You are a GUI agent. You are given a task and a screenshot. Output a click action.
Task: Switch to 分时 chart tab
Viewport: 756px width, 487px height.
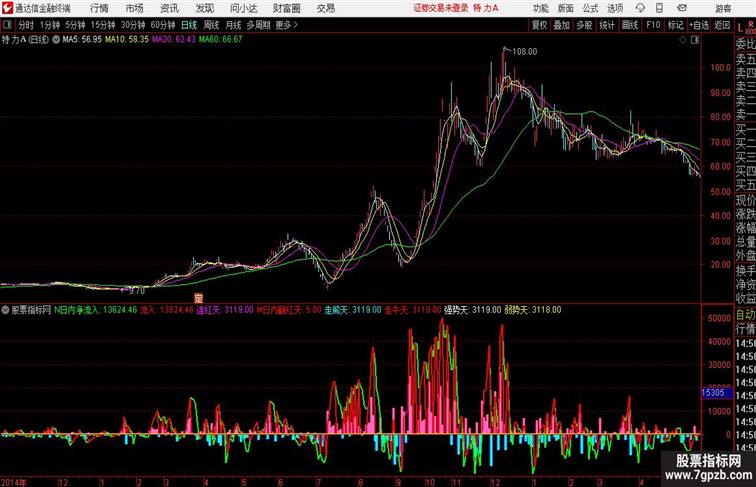pos(26,25)
